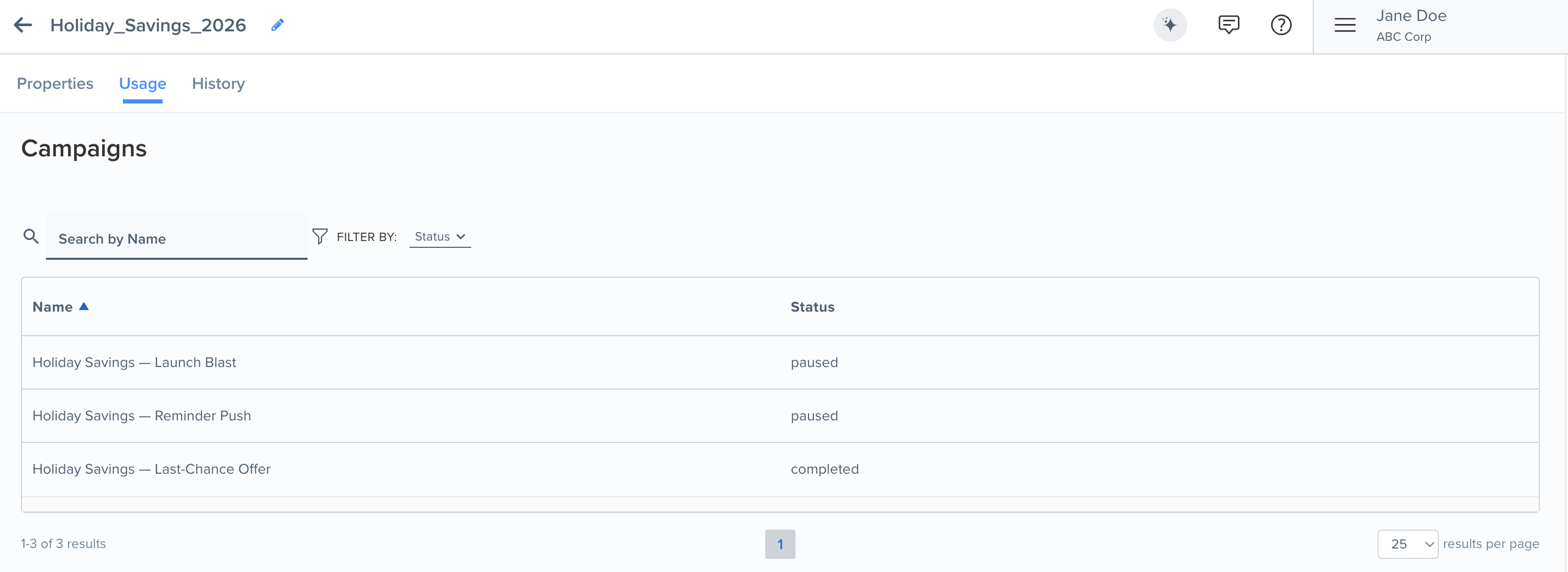Click the help question mark icon
The height and width of the screenshot is (572, 1568).
pos(1281,25)
